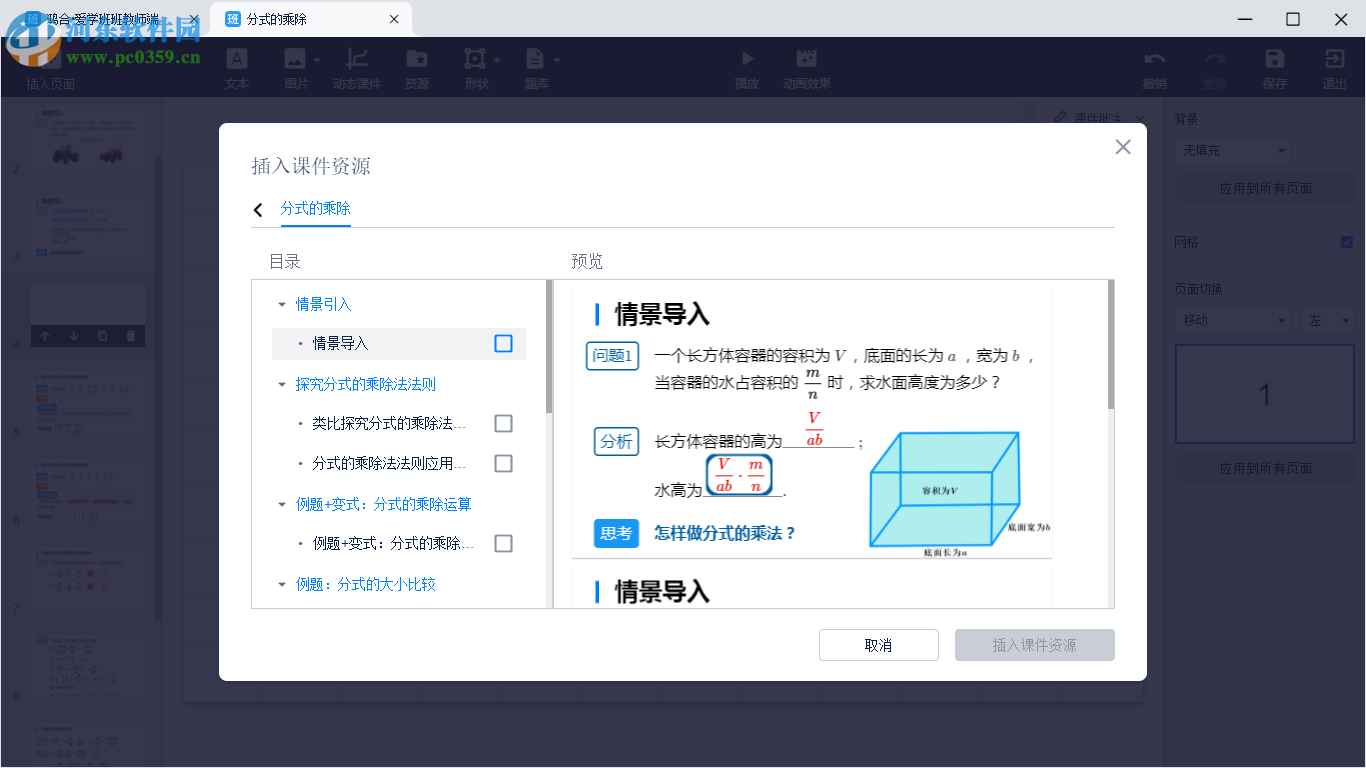Check the 类比探究分式的乘除法 item
This screenshot has width=1366, height=768.
pyautogui.click(x=503, y=423)
